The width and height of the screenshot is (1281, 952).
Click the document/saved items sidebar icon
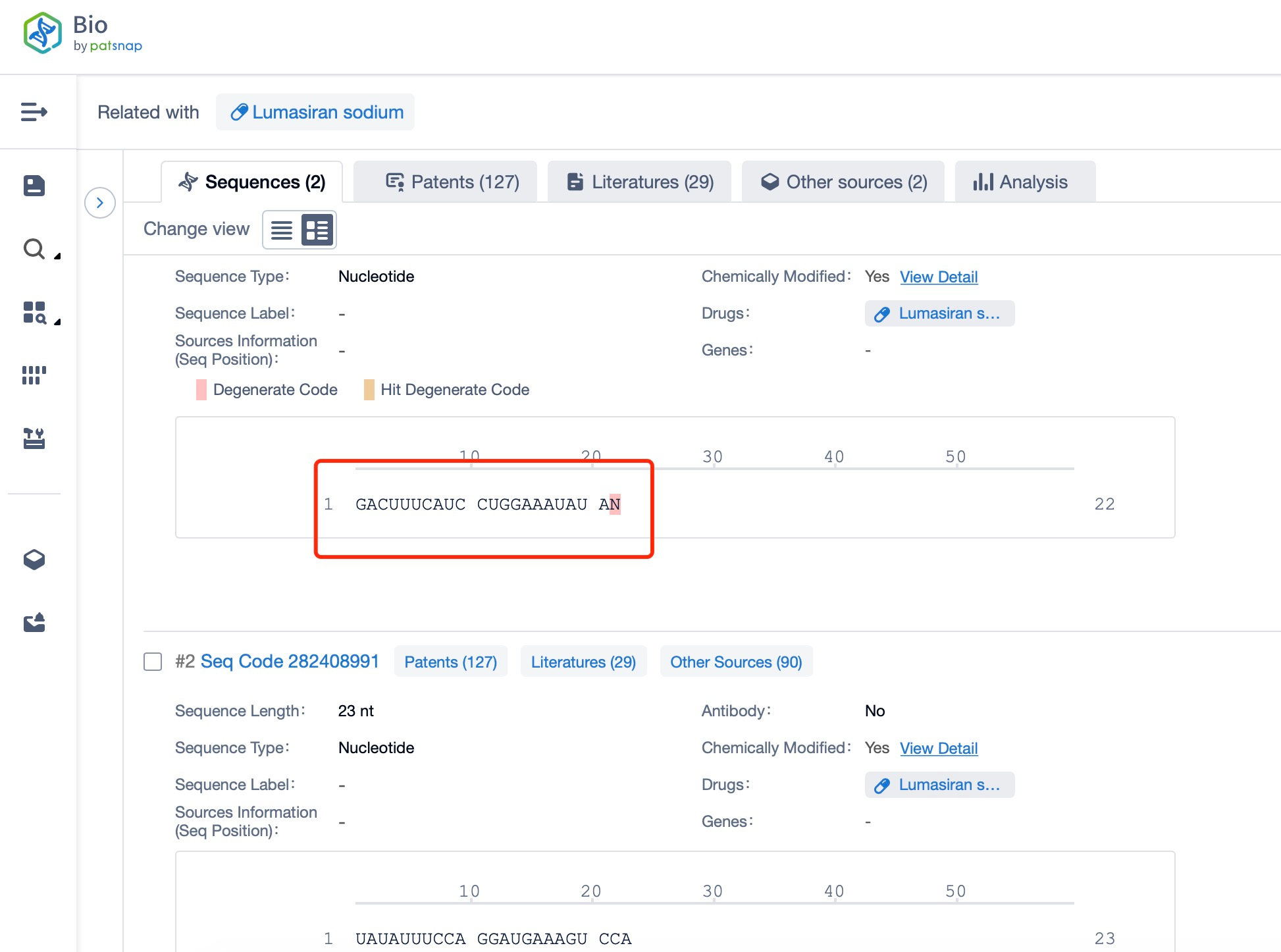[34, 185]
